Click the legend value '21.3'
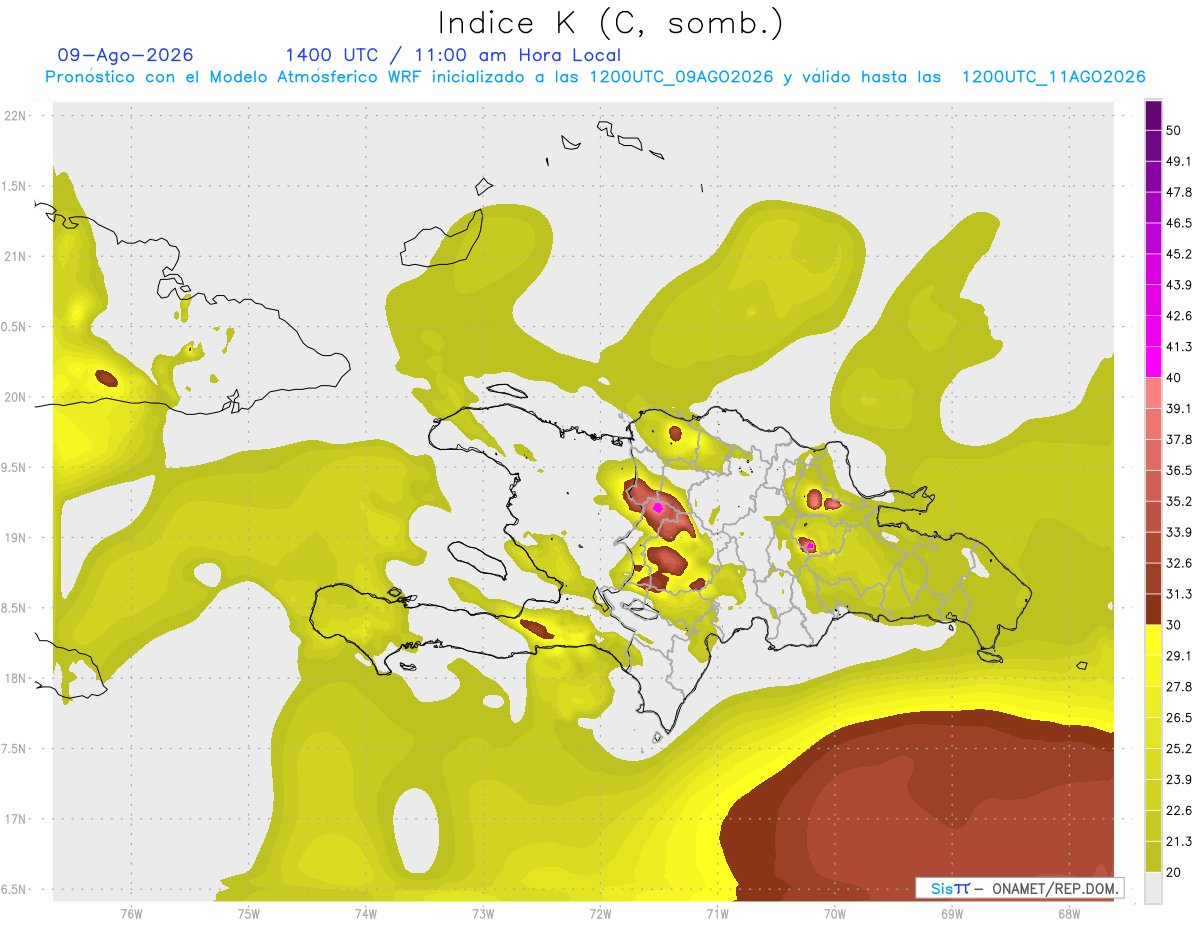Viewport: 1200px width, 927px height. 1179,841
